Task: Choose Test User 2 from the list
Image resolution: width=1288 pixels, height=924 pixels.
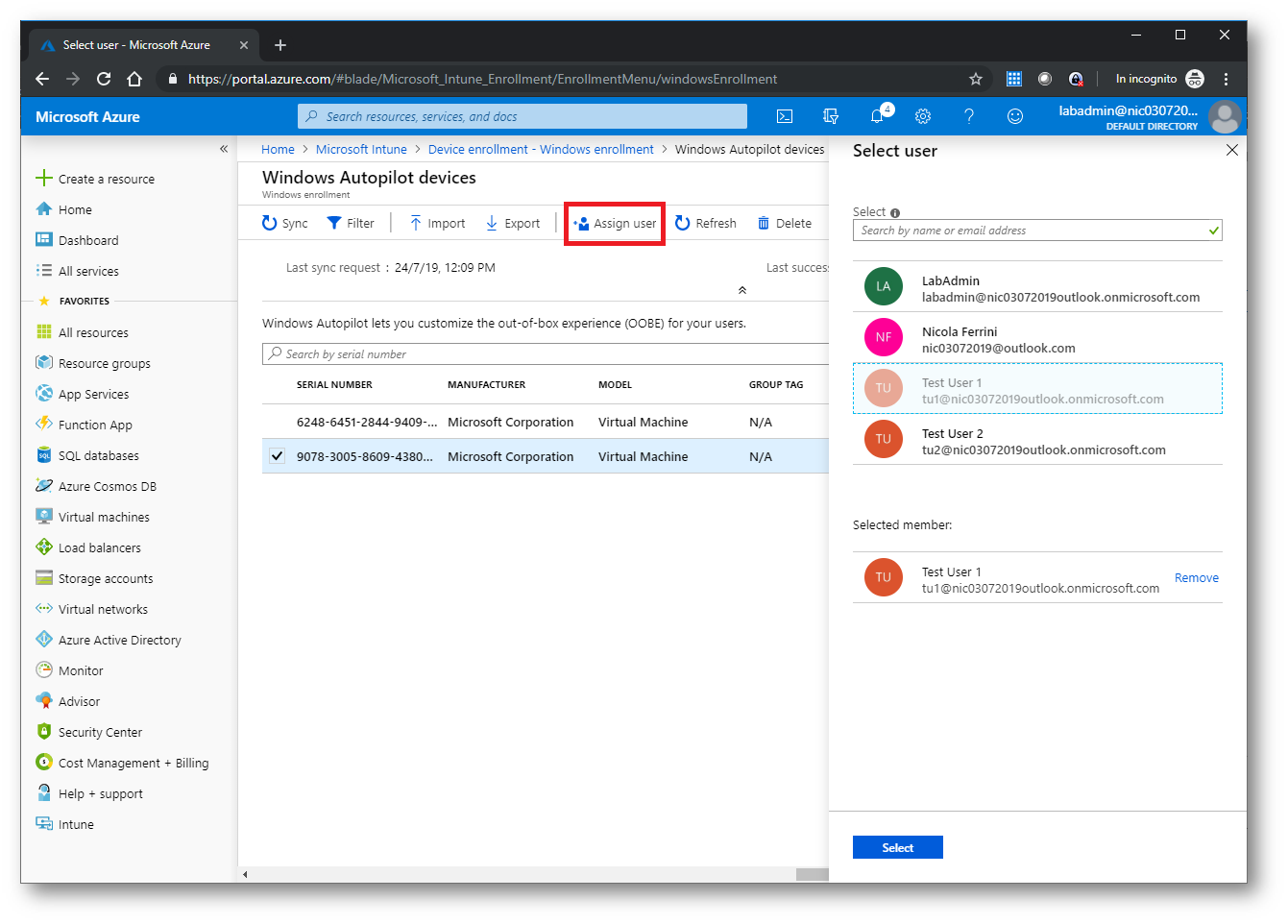Action: tap(1037, 439)
